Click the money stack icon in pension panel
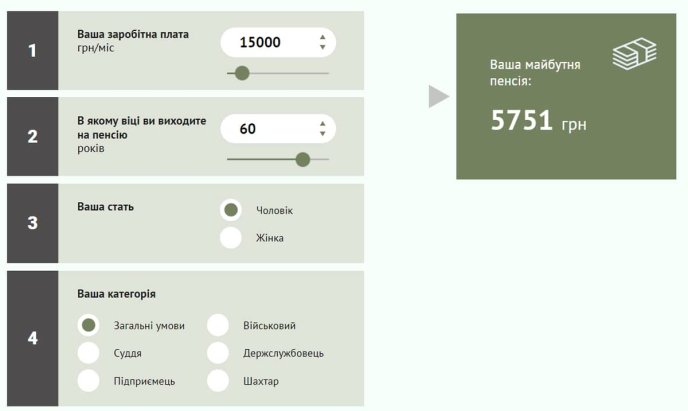Image resolution: width=688 pixels, height=411 pixels. 634,54
